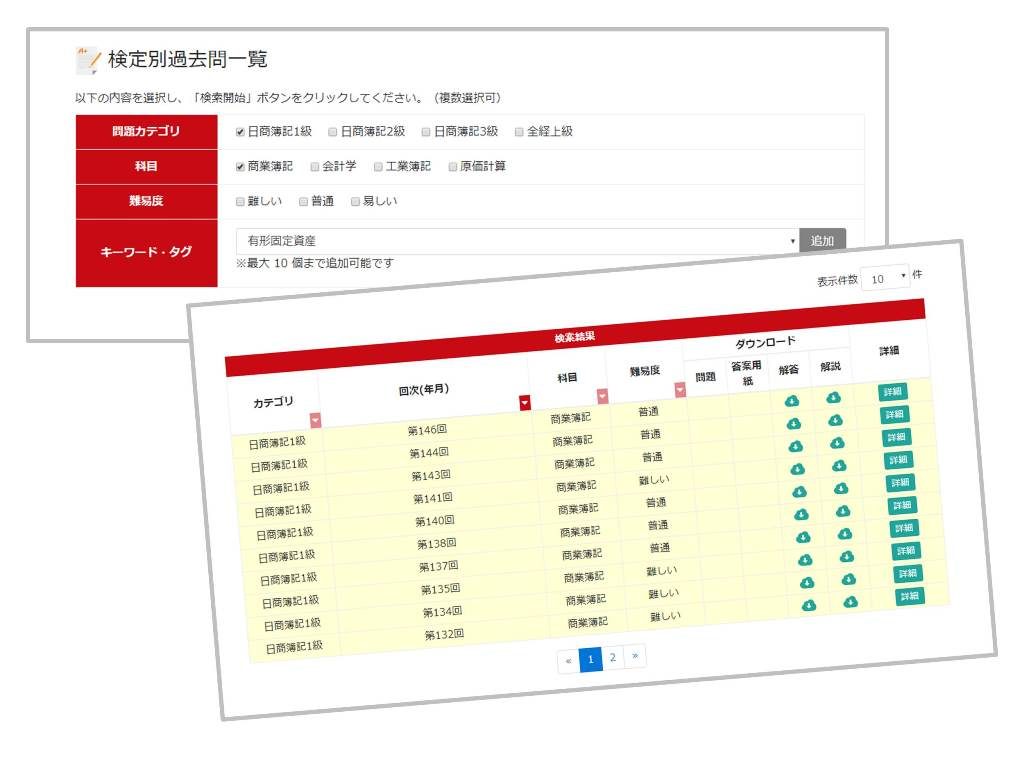Download 解答 for the 第135回 row
Screen dimensions: 1024x768
click(x=805, y=560)
